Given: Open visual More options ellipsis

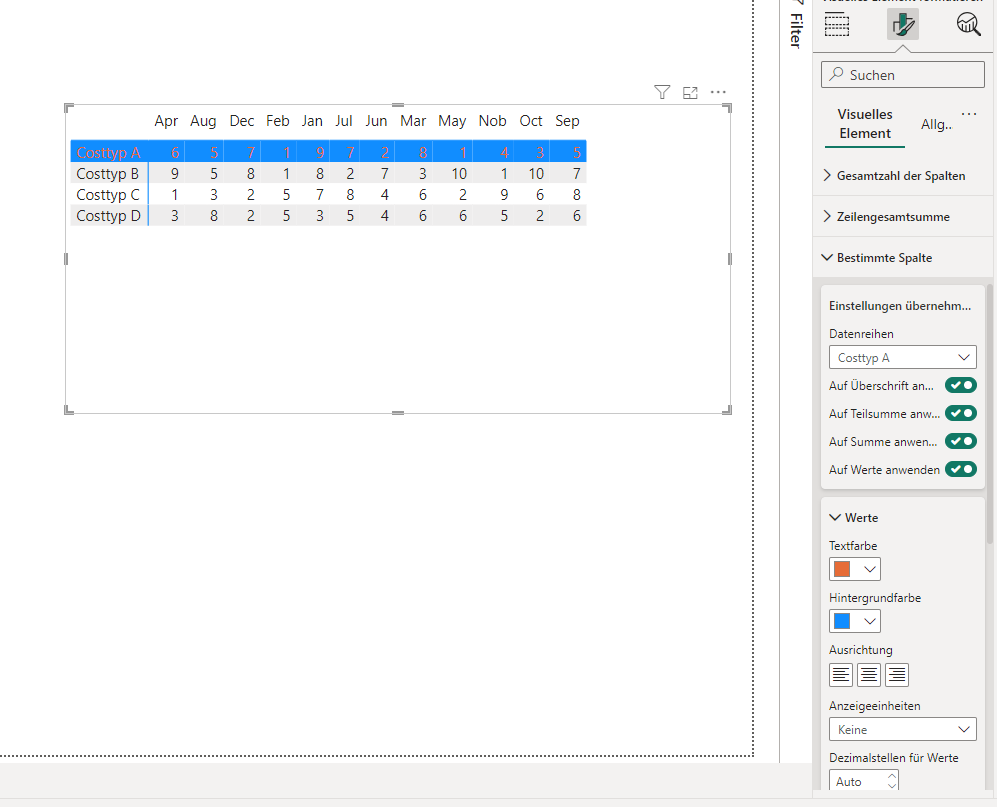Looking at the screenshot, I should (718, 92).
